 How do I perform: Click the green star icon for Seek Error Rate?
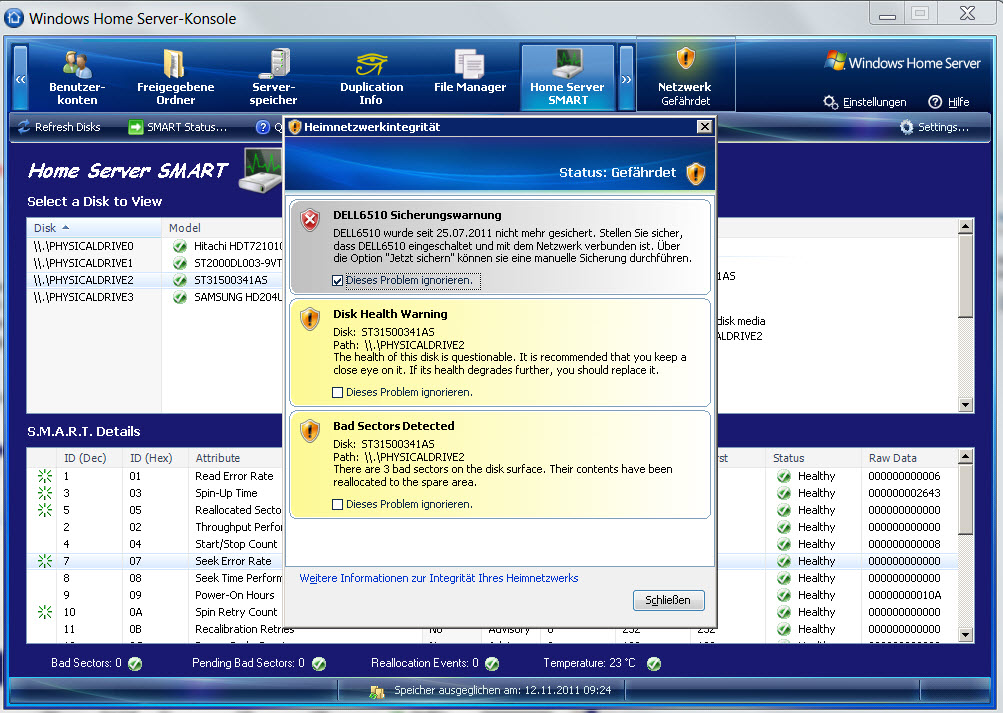[45, 561]
